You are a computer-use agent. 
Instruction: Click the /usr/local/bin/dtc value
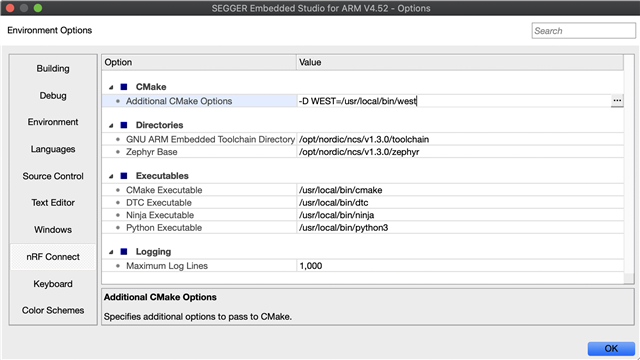(x=333, y=202)
